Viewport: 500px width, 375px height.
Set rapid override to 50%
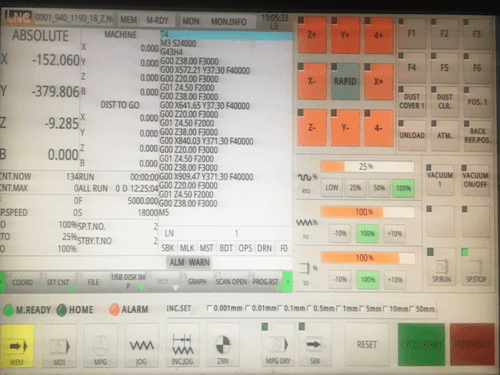379,188
